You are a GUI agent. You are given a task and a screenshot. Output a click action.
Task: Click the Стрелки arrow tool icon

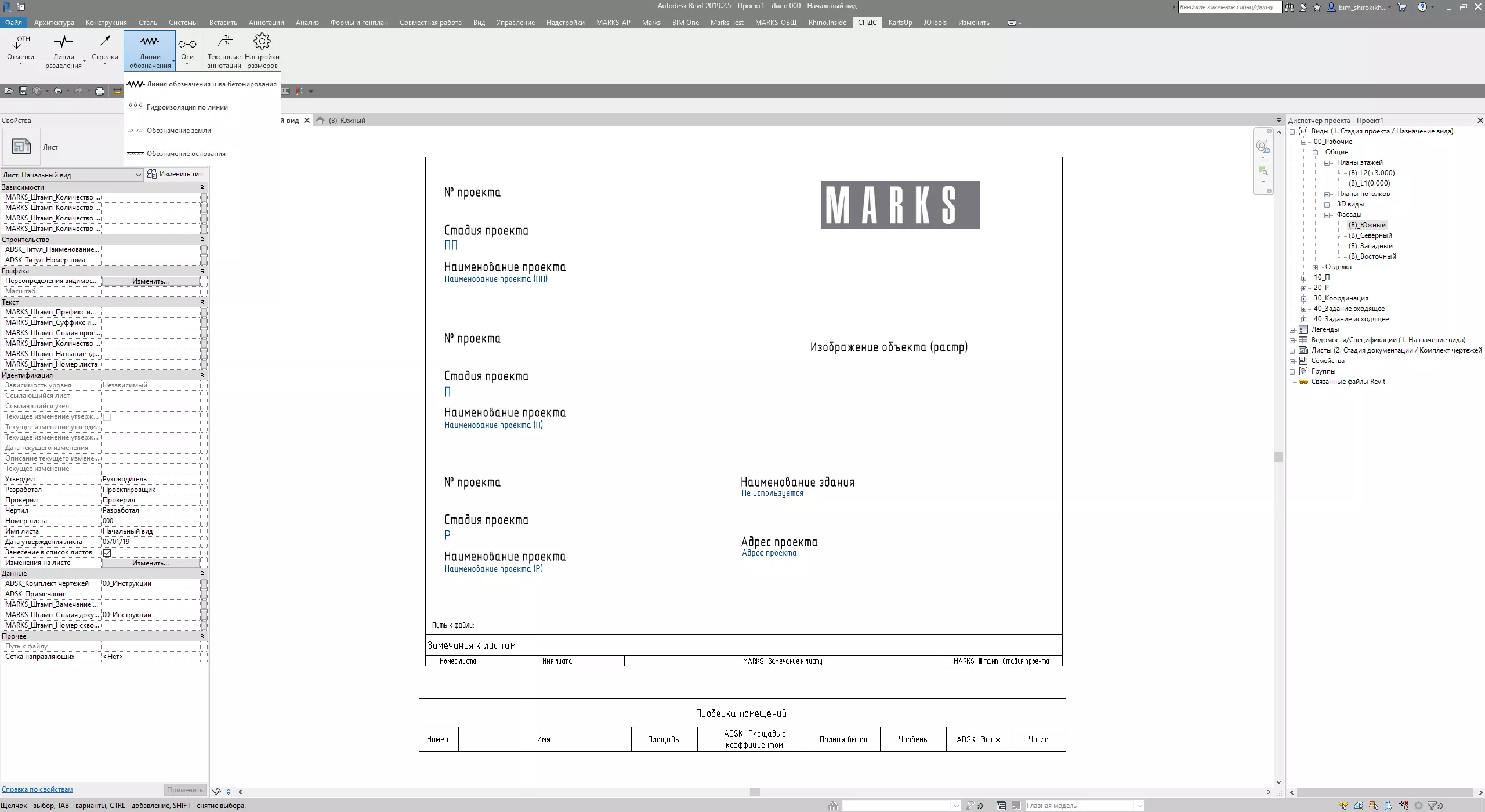pyautogui.click(x=104, y=42)
